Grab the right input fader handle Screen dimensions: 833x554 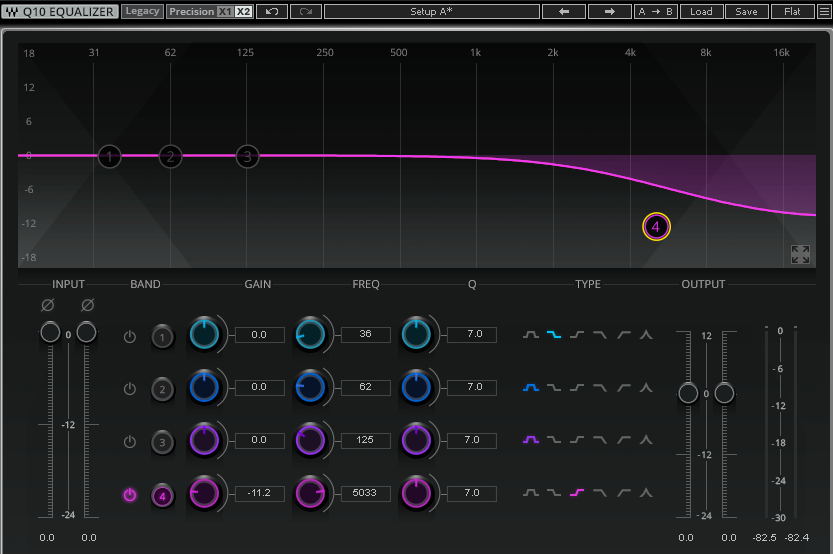(86, 332)
